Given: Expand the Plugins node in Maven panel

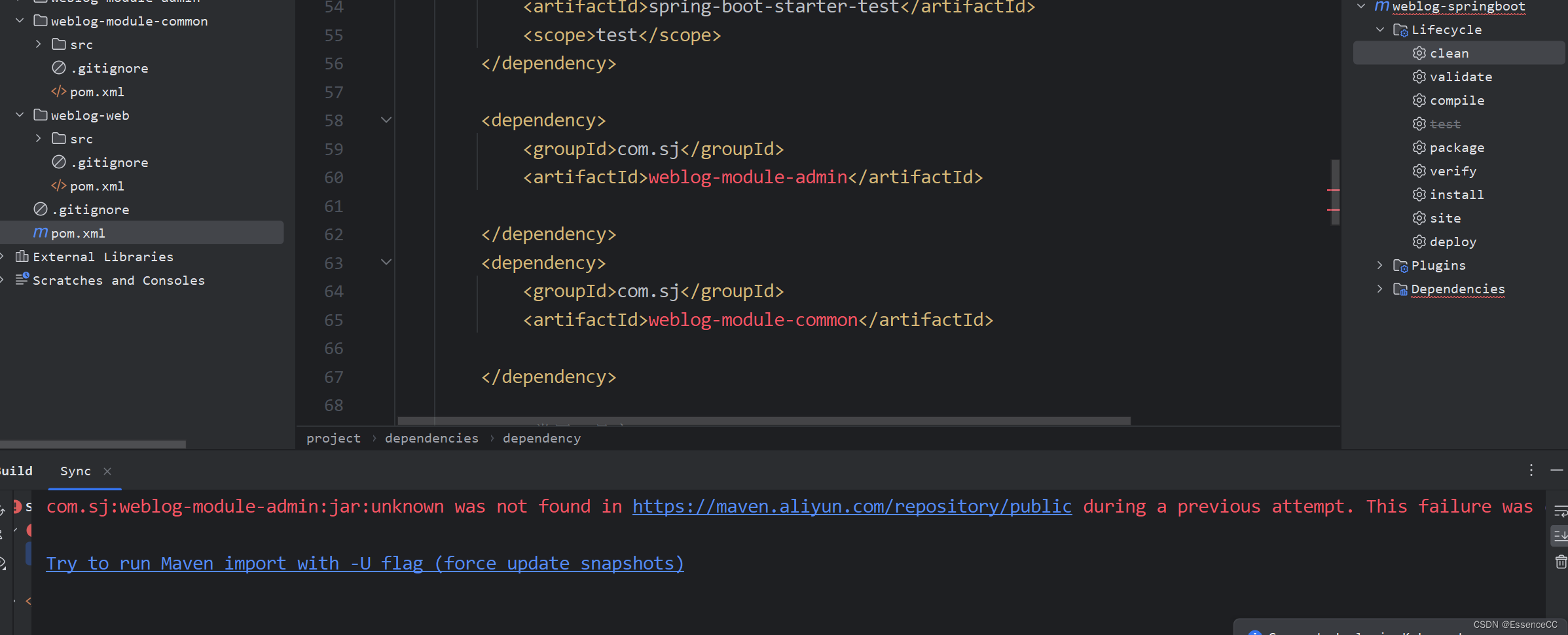Looking at the screenshot, I should (x=1380, y=265).
